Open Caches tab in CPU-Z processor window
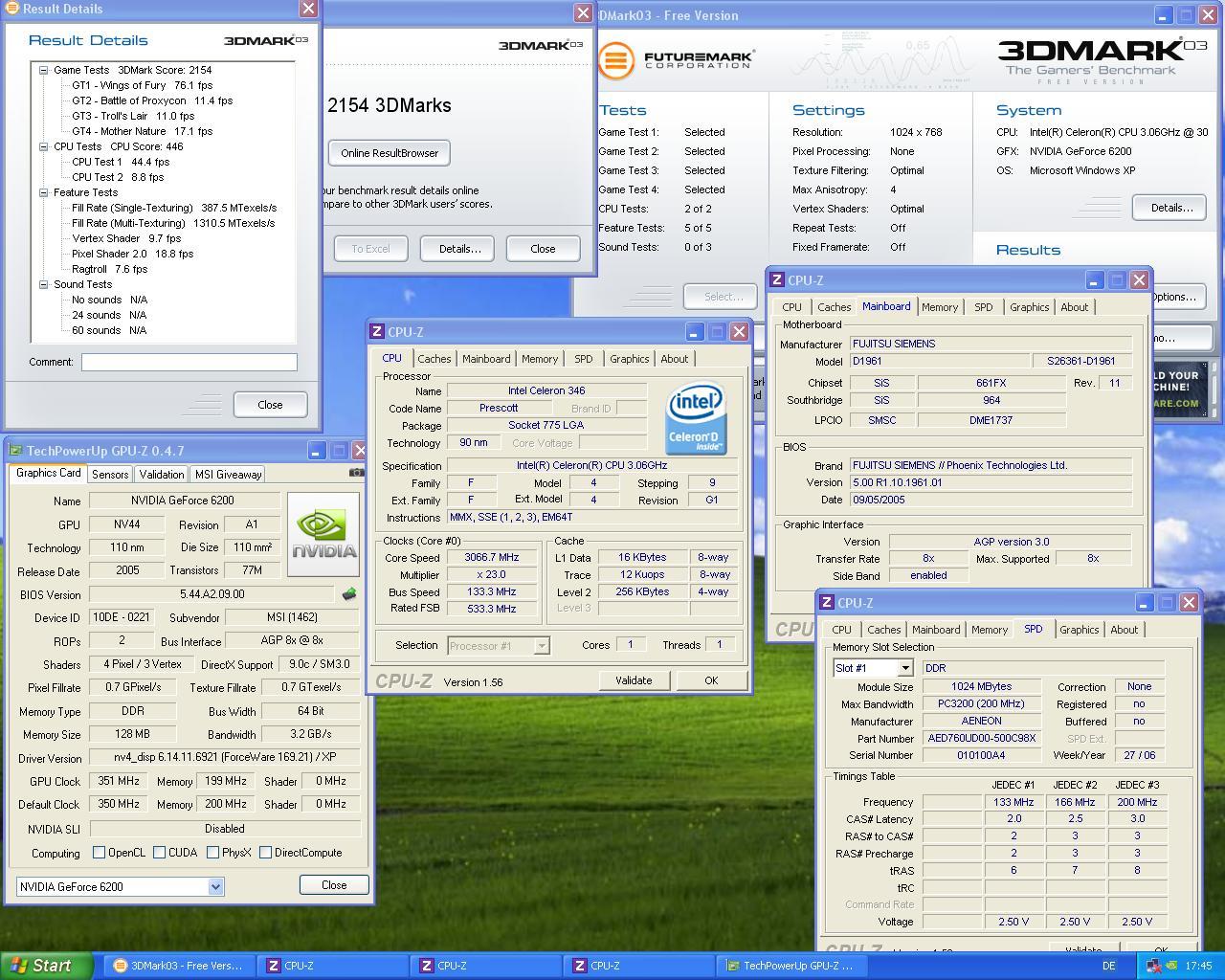This screenshot has height=980, width=1225. 434,359
